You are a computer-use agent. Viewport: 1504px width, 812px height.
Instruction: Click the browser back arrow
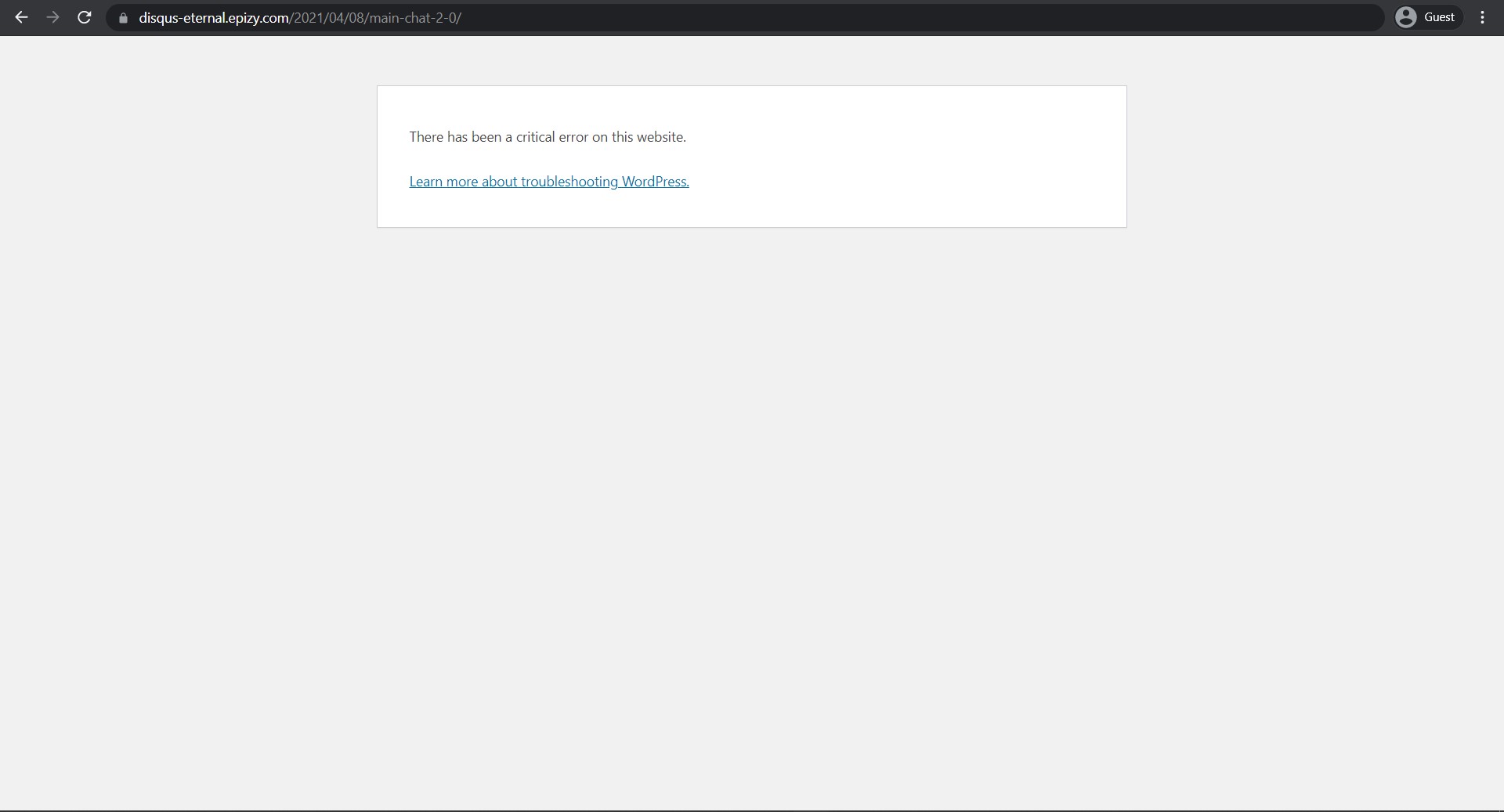pos(21,17)
